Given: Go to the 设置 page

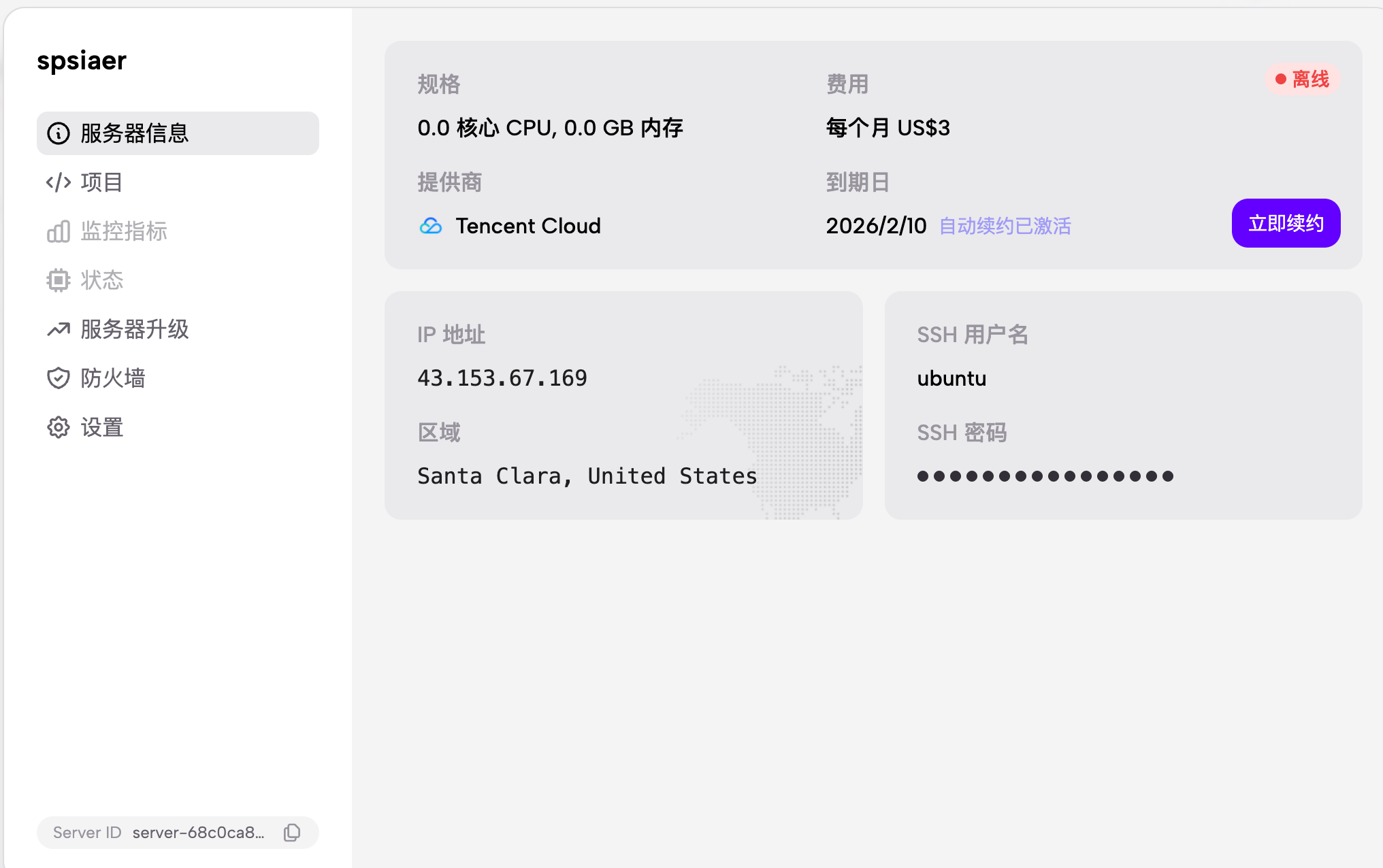Looking at the screenshot, I should click(x=102, y=427).
